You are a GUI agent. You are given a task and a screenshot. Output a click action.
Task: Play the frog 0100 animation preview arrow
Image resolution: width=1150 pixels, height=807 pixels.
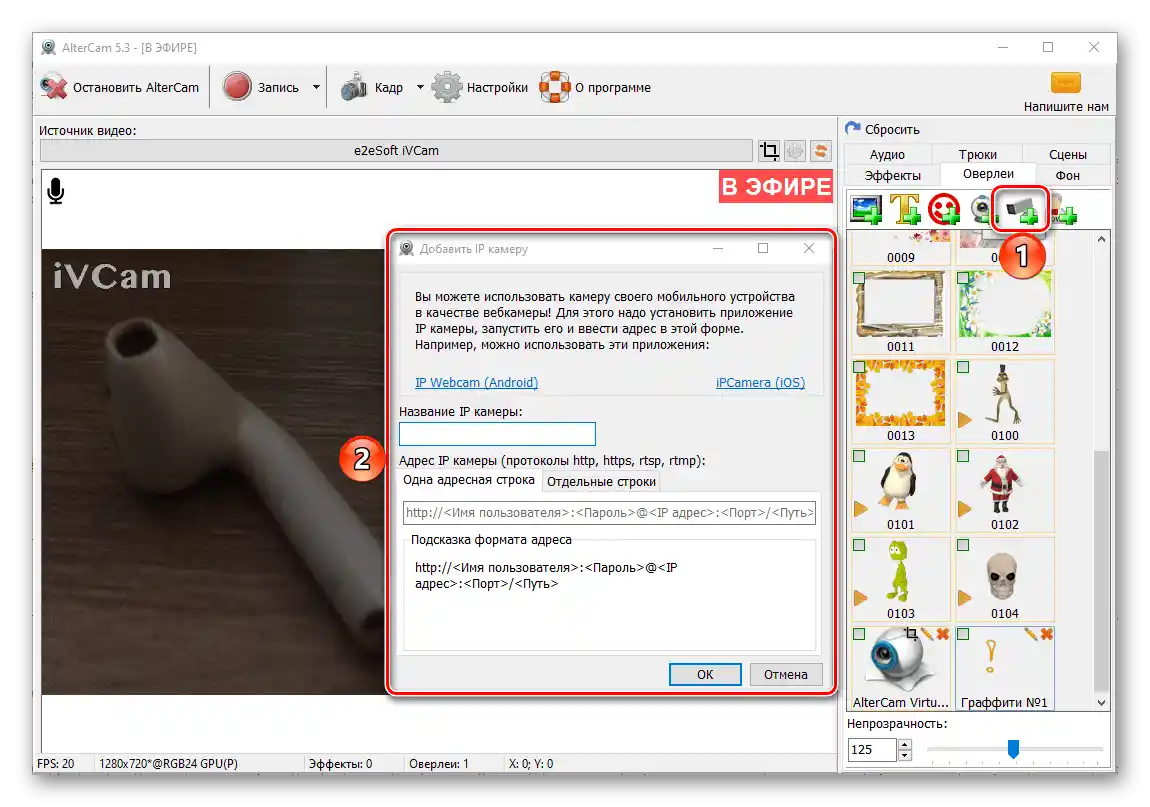pos(964,420)
